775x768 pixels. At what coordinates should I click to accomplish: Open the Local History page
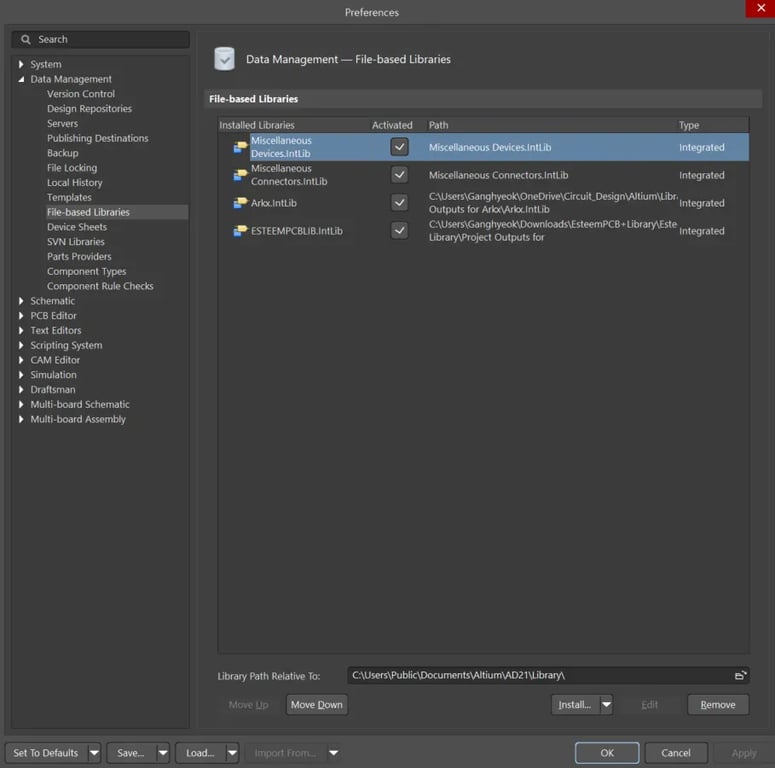click(75, 183)
